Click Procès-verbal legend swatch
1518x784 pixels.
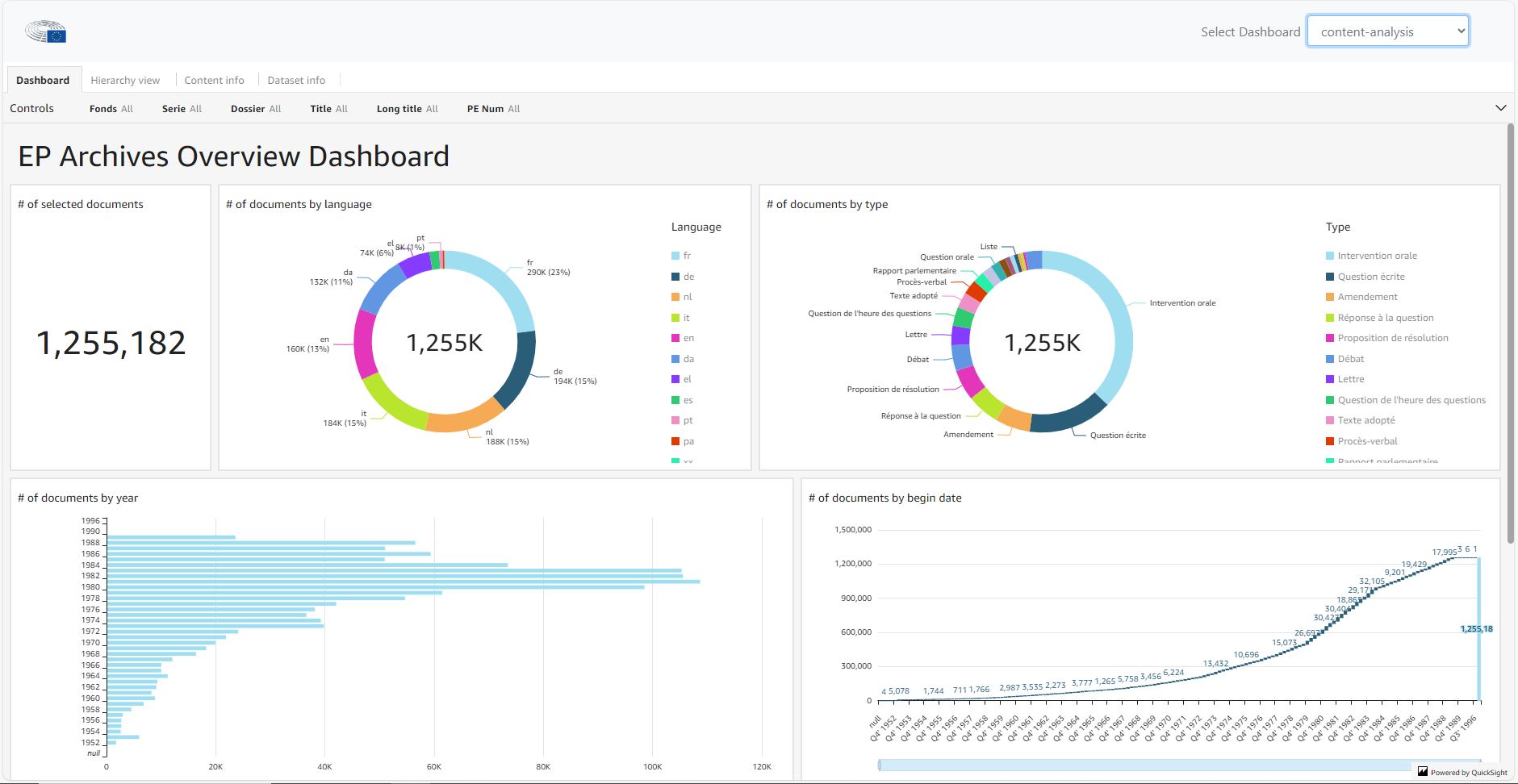1330,441
